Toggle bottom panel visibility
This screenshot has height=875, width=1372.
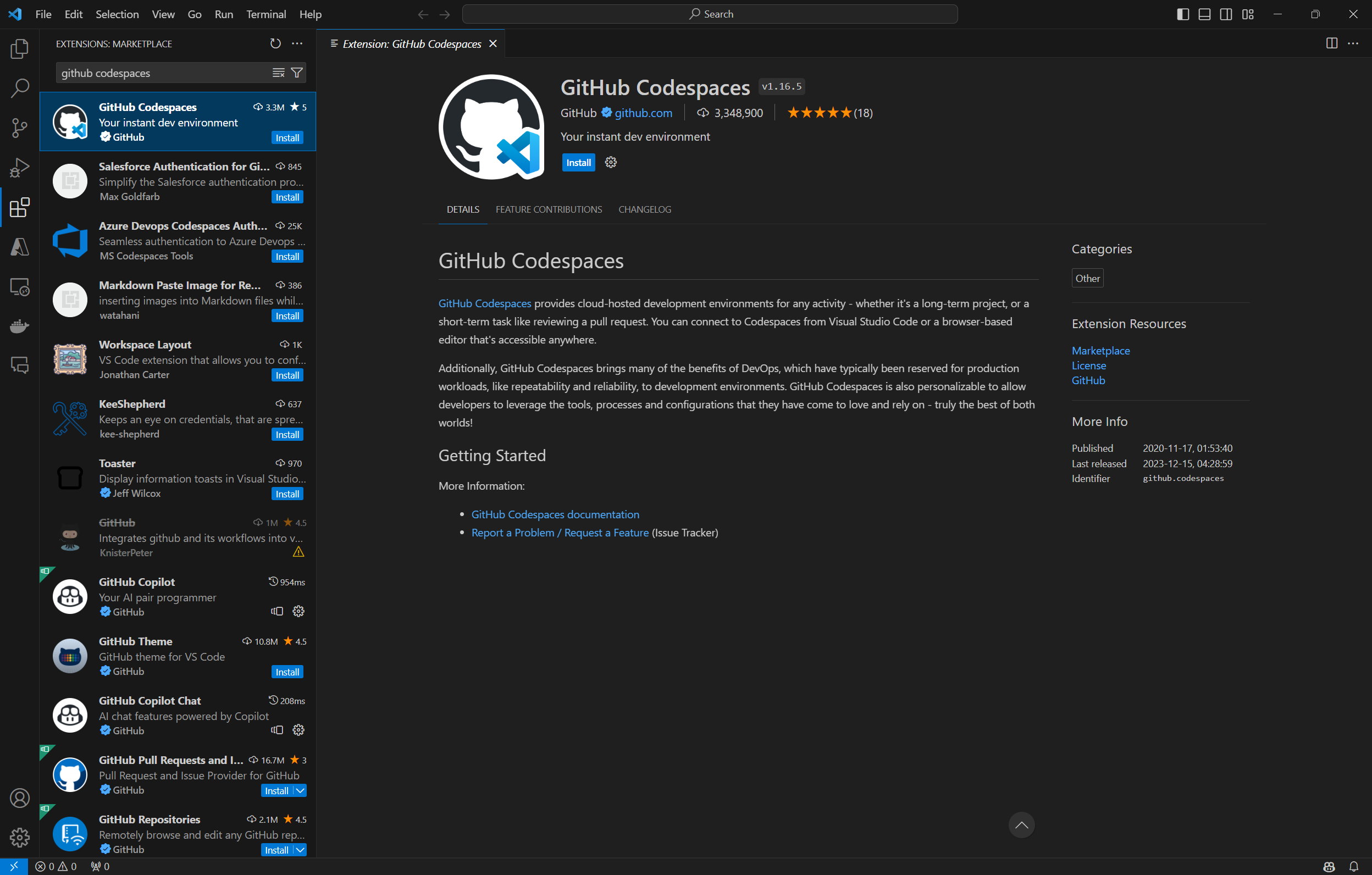(x=1204, y=14)
